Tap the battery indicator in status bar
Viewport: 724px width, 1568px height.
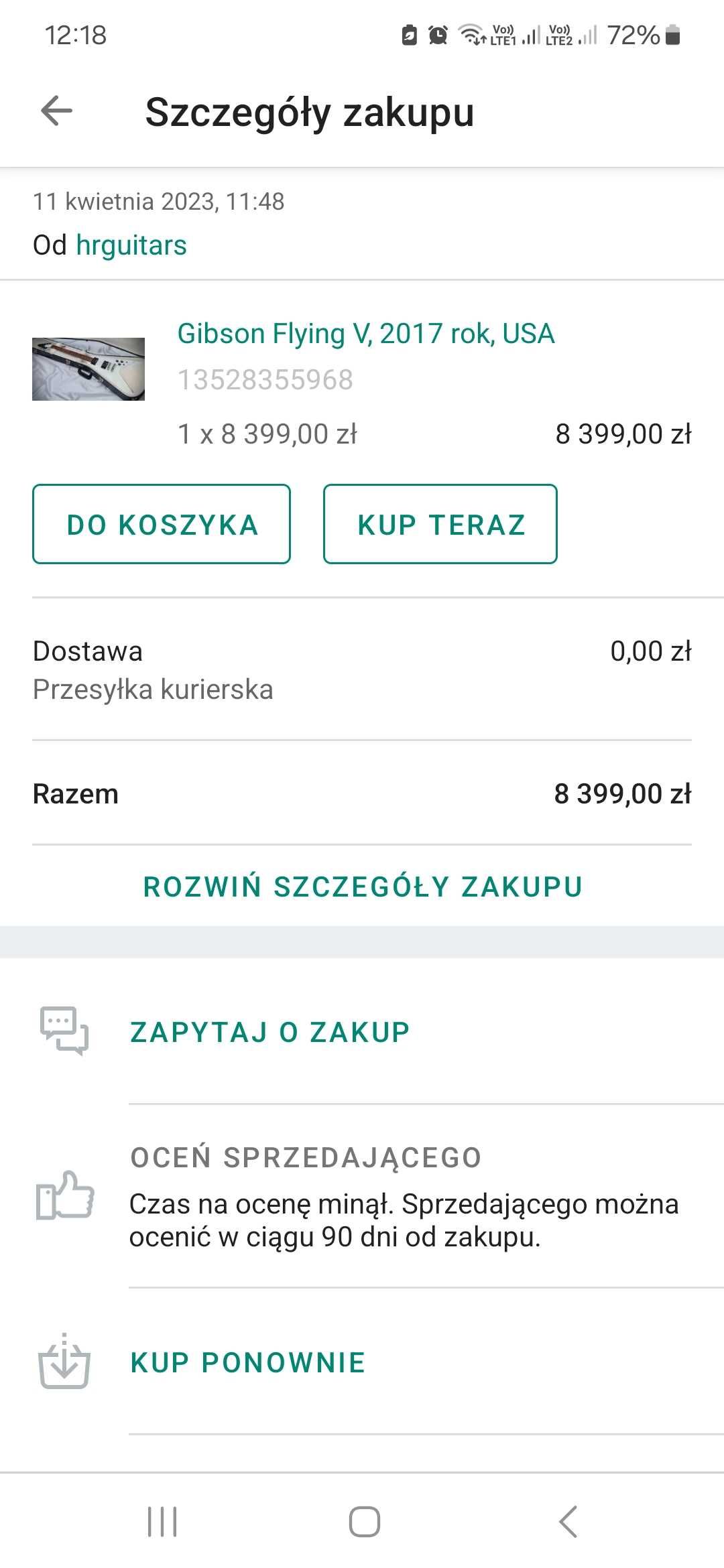pos(673,35)
